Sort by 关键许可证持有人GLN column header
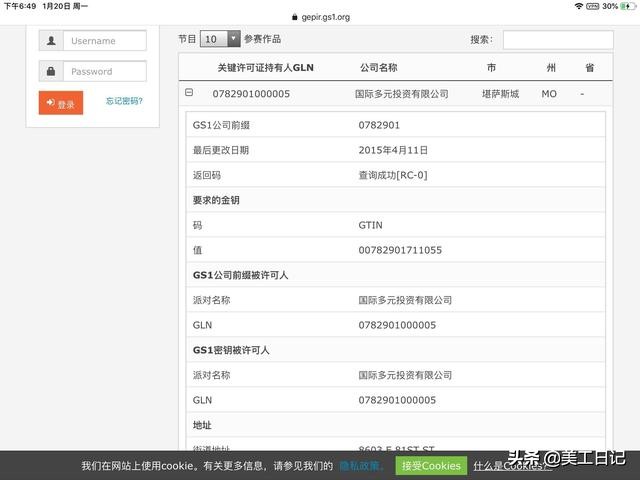640x480 pixels. (x=265, y=68)
